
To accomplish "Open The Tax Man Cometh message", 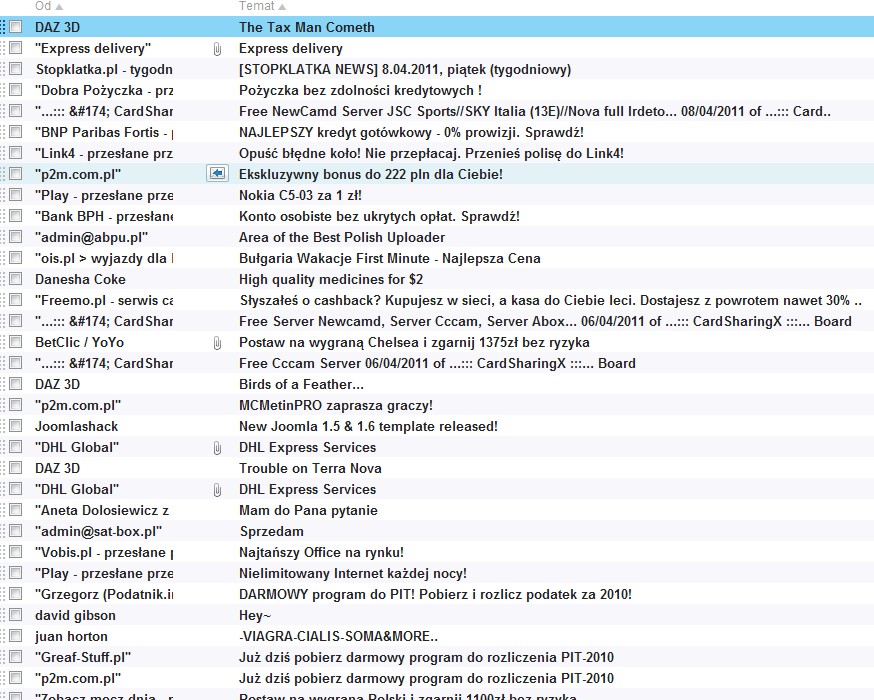I will [307, 27].
